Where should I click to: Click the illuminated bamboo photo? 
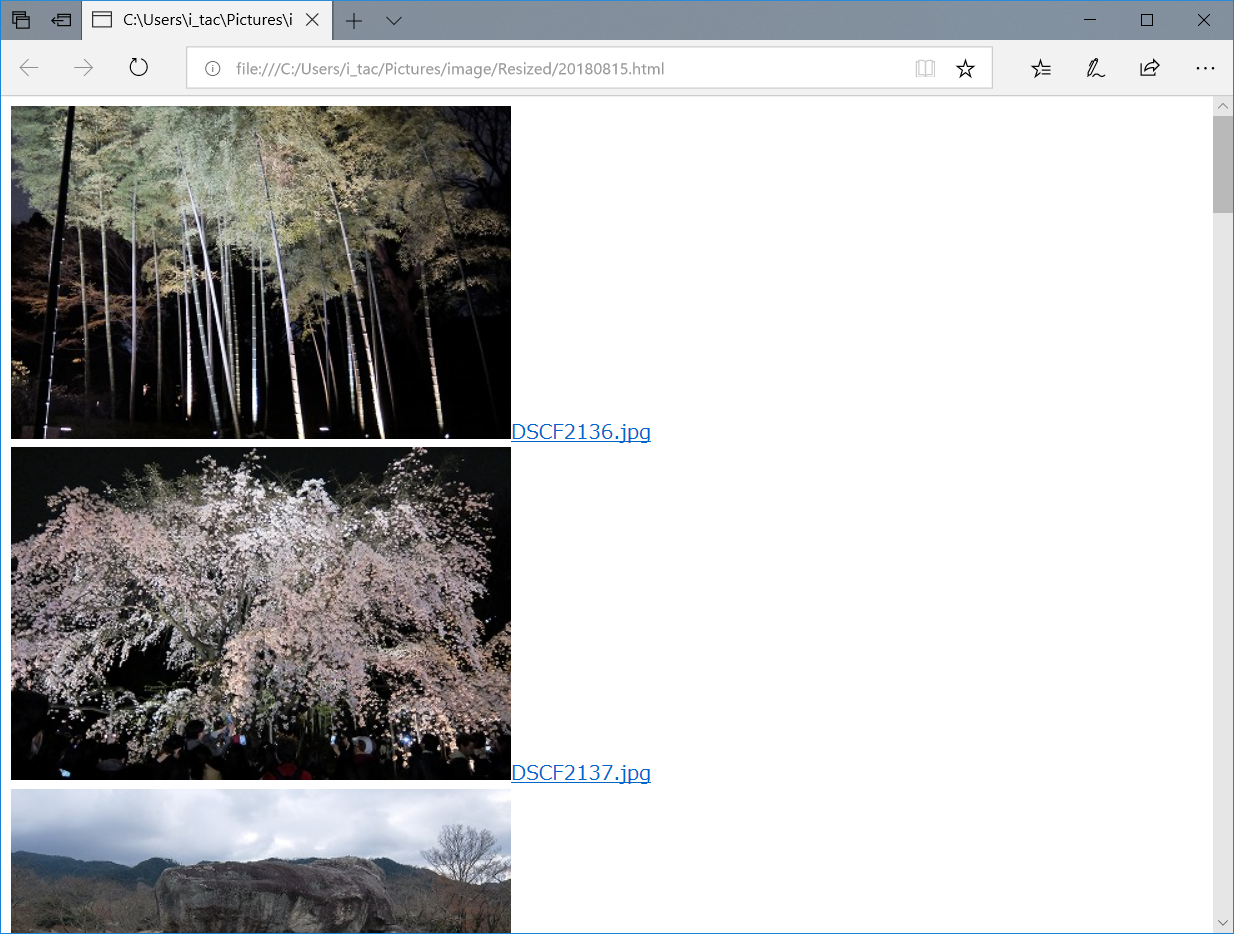point(260,271)
